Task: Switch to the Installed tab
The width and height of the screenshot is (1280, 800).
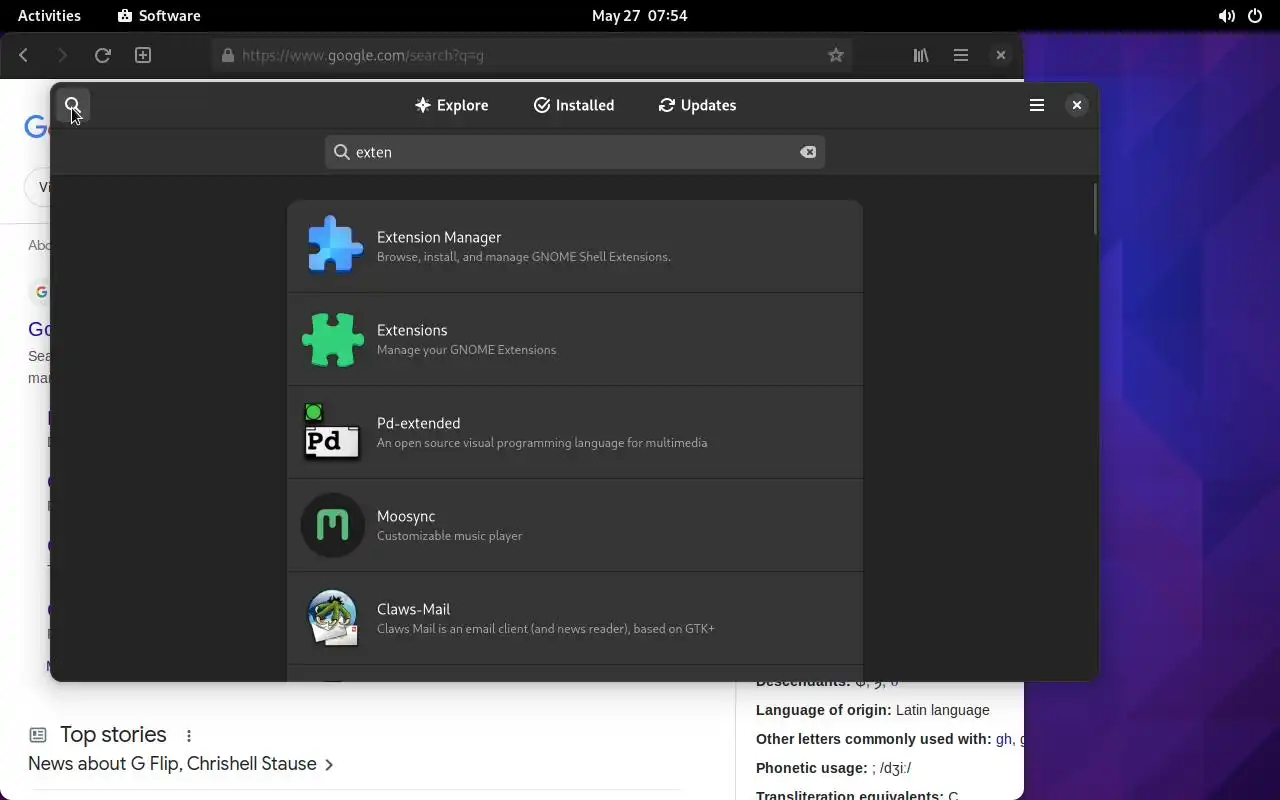Action: [574, 105]
